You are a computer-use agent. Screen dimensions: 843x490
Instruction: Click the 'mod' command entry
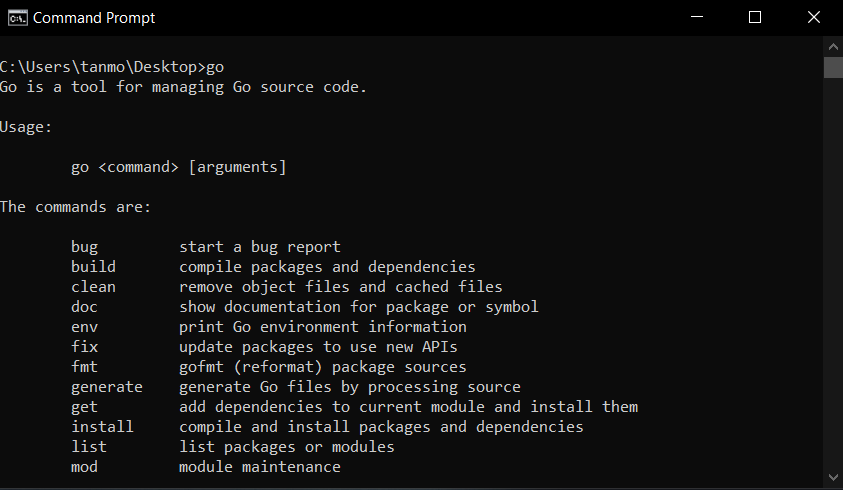(x=84, y=466)
